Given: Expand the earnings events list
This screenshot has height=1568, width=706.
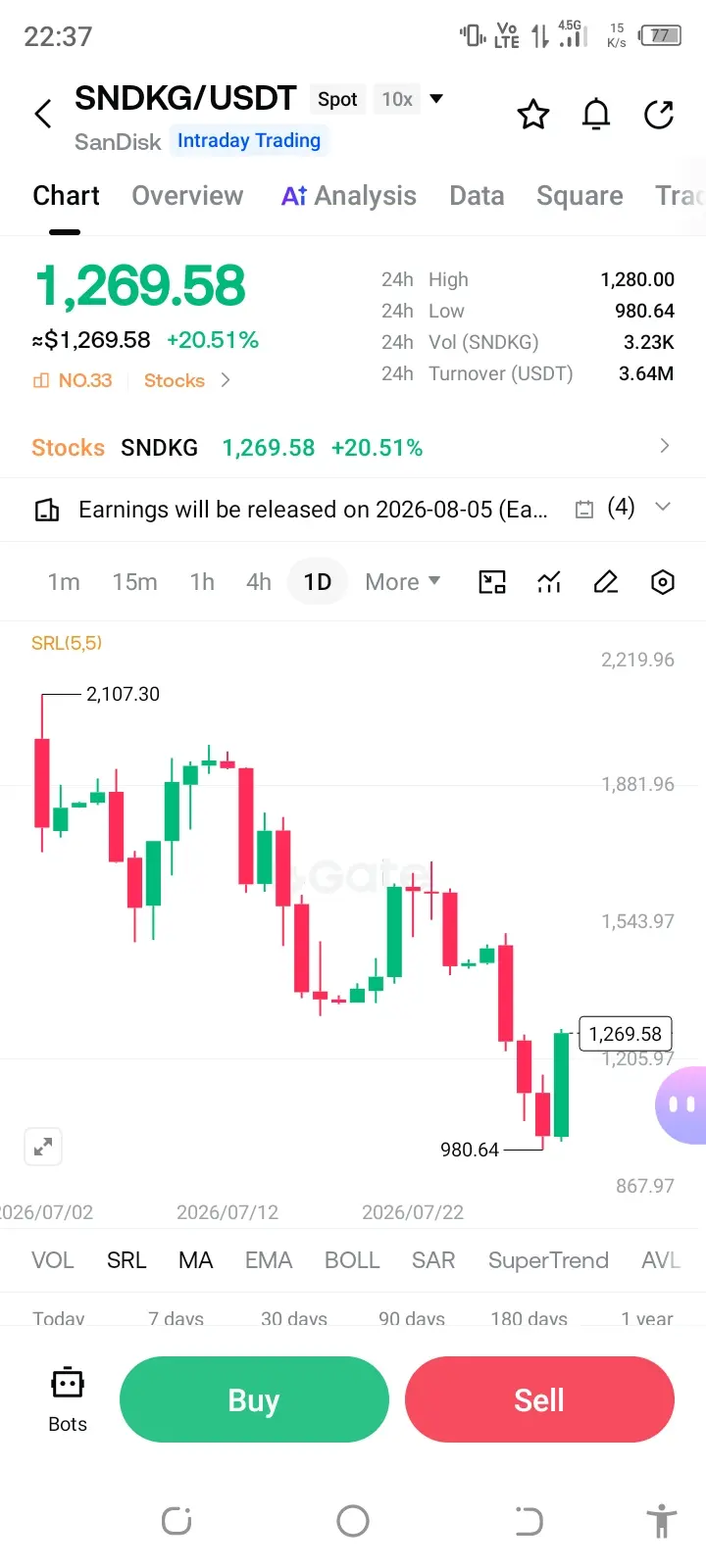Looking at the screenshot, I should point(663,508).
